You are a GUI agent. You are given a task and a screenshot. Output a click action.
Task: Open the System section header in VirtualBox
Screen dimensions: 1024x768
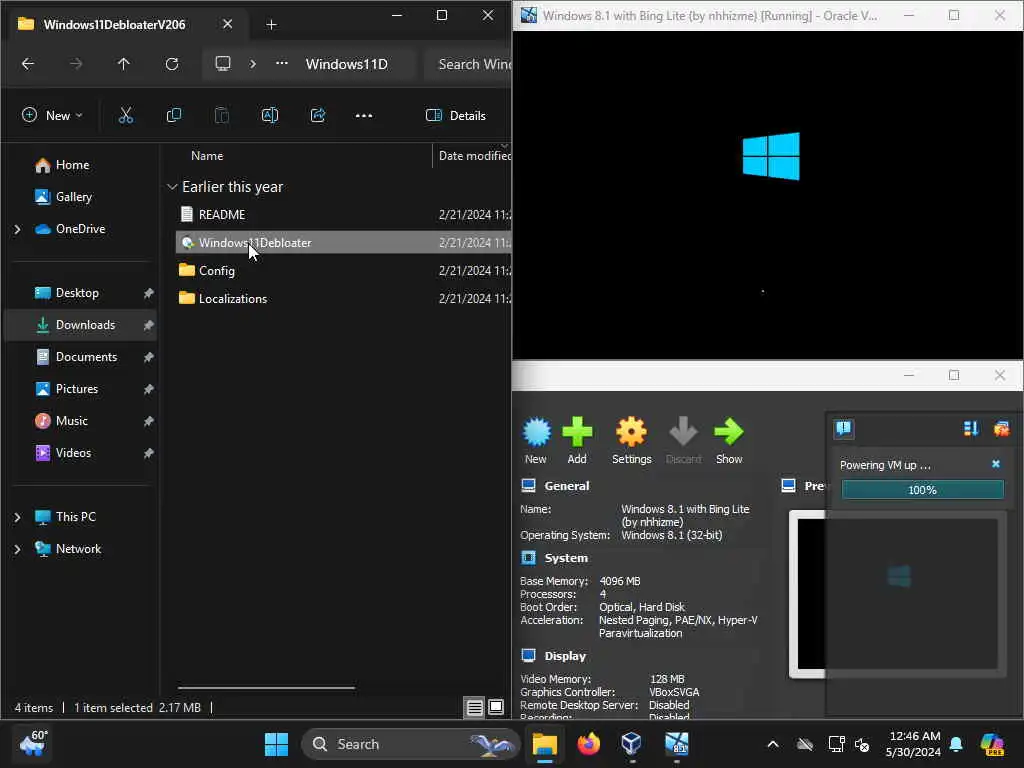coord(566,558)
